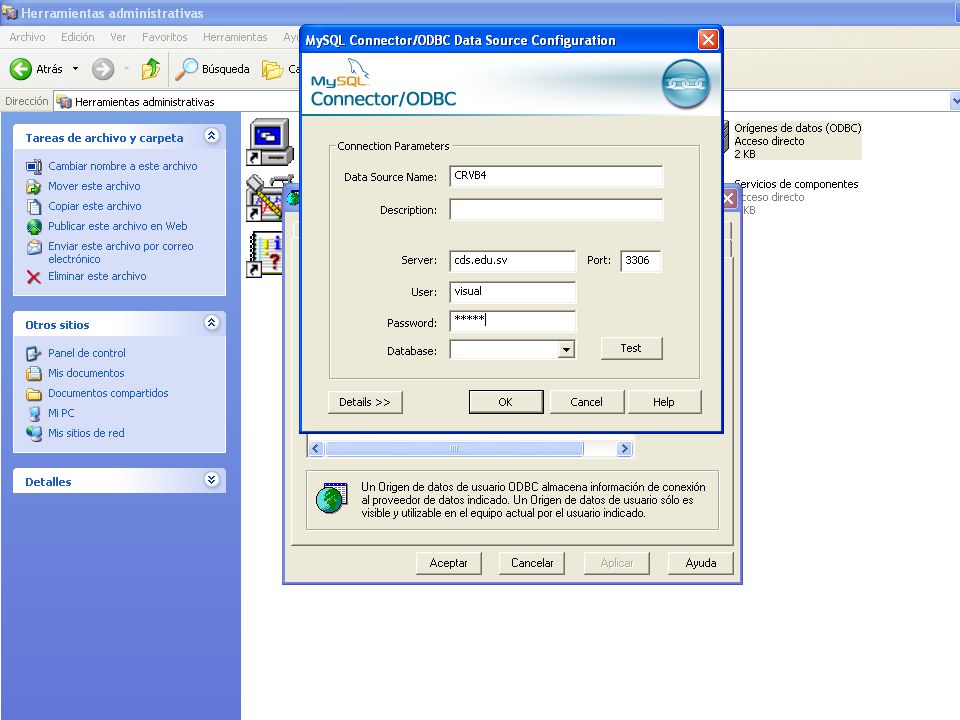Click Publicar este archivo en Web icon
Viewport: 960px width, 720px height.
(34, 227)
